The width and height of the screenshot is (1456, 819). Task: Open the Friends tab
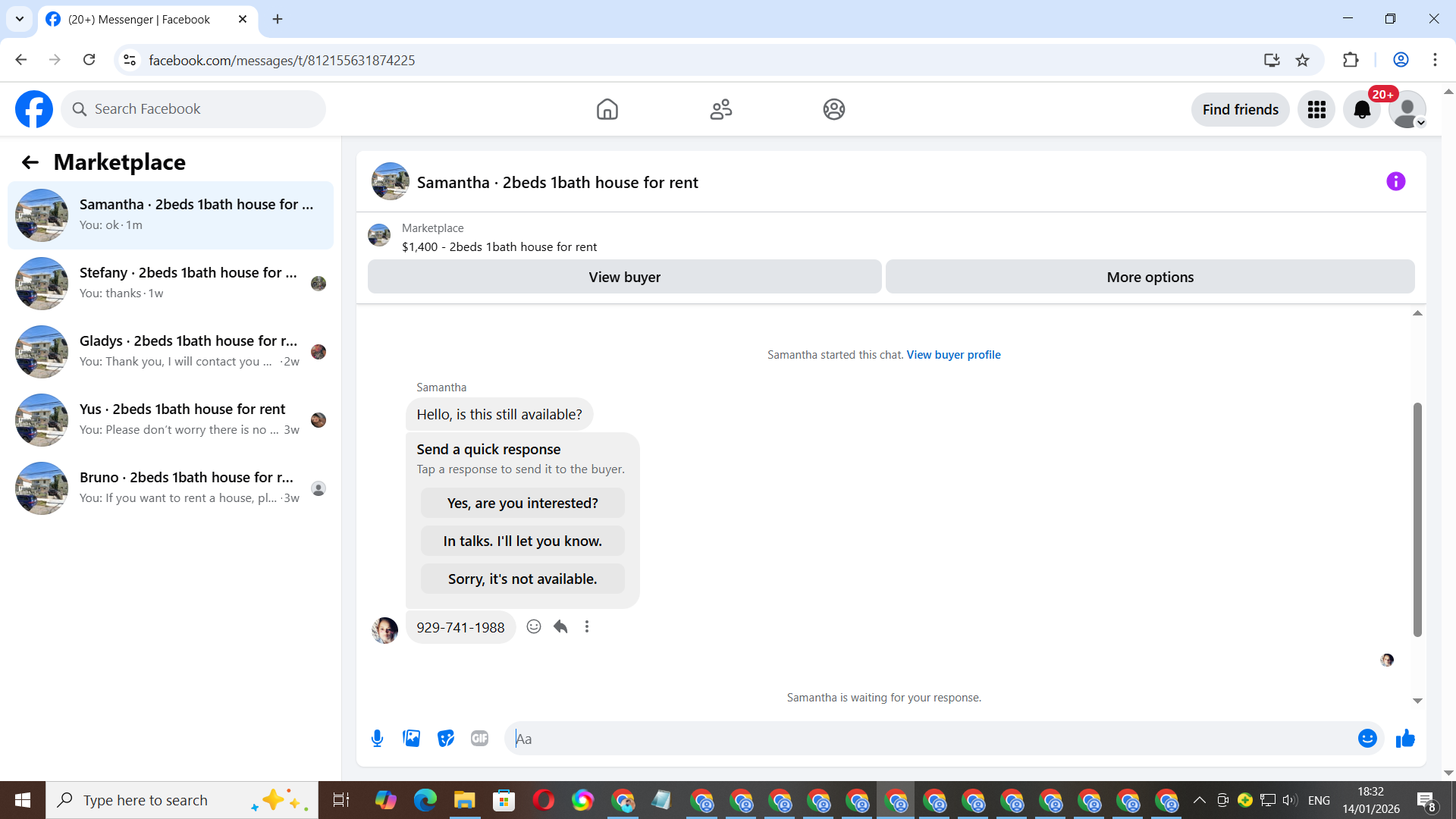pos(720,109)
